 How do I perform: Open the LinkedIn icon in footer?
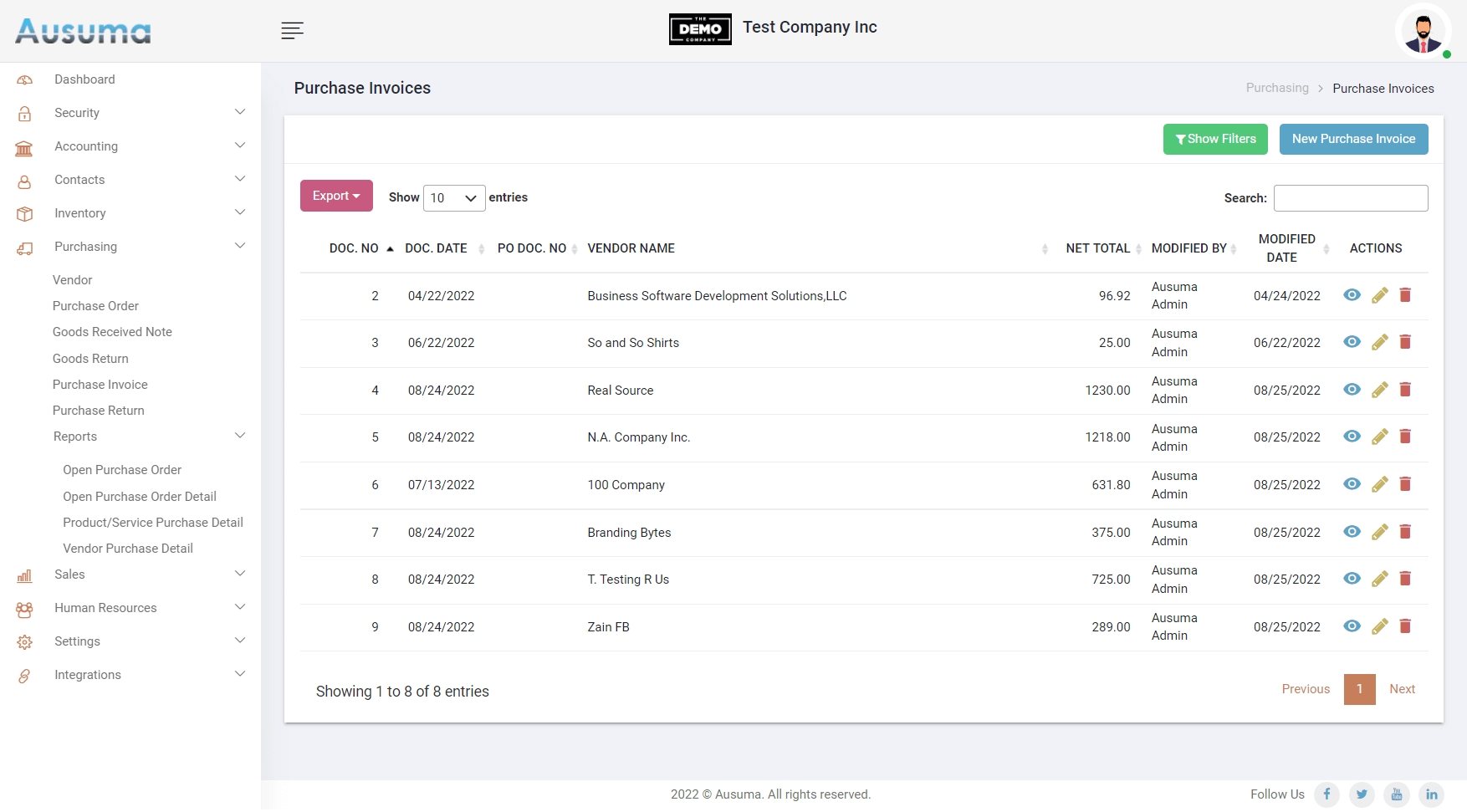pyautogui.click(x=1431, y=794)
